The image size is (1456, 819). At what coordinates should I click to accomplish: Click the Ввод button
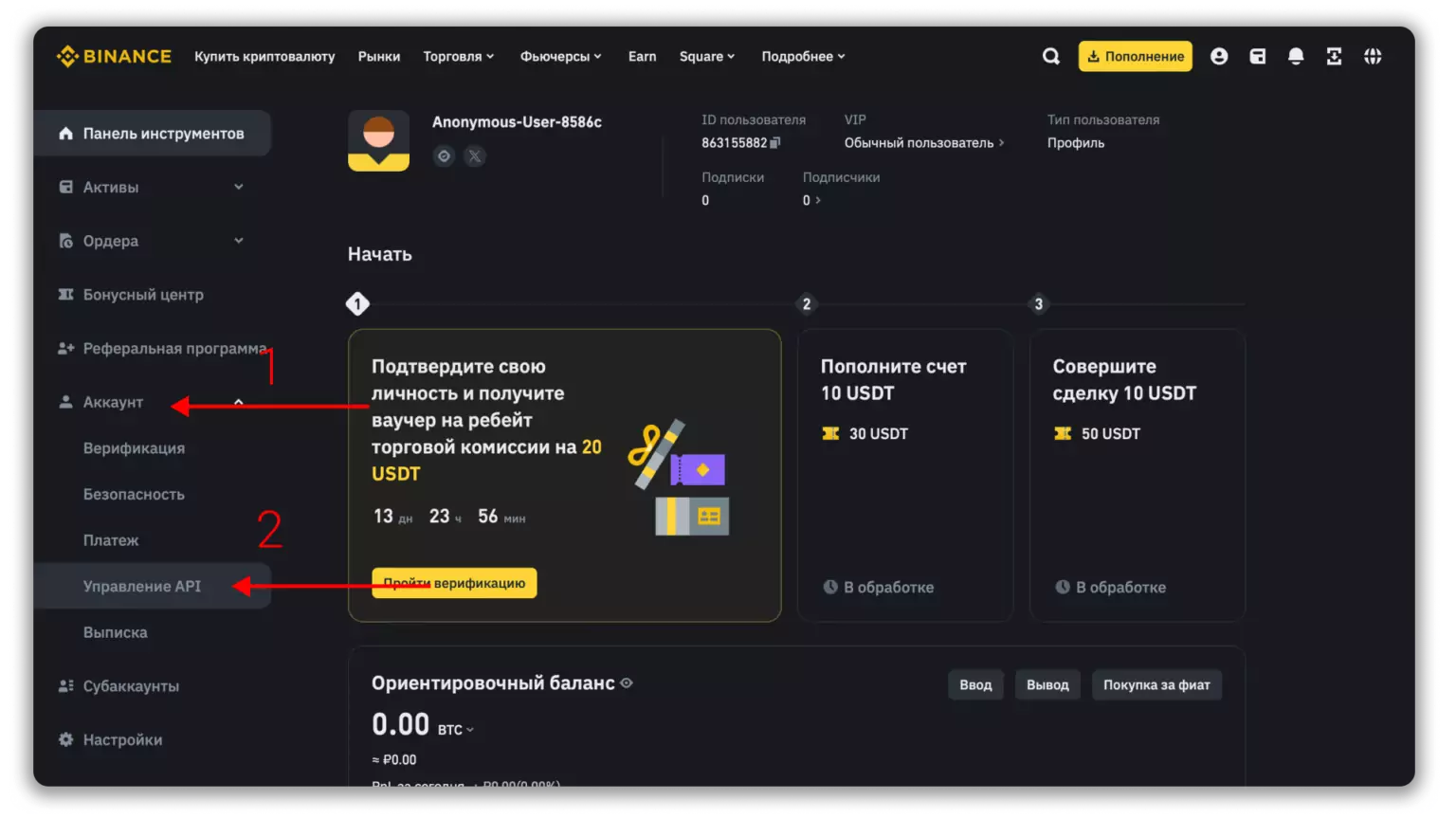tap(975, 684)
